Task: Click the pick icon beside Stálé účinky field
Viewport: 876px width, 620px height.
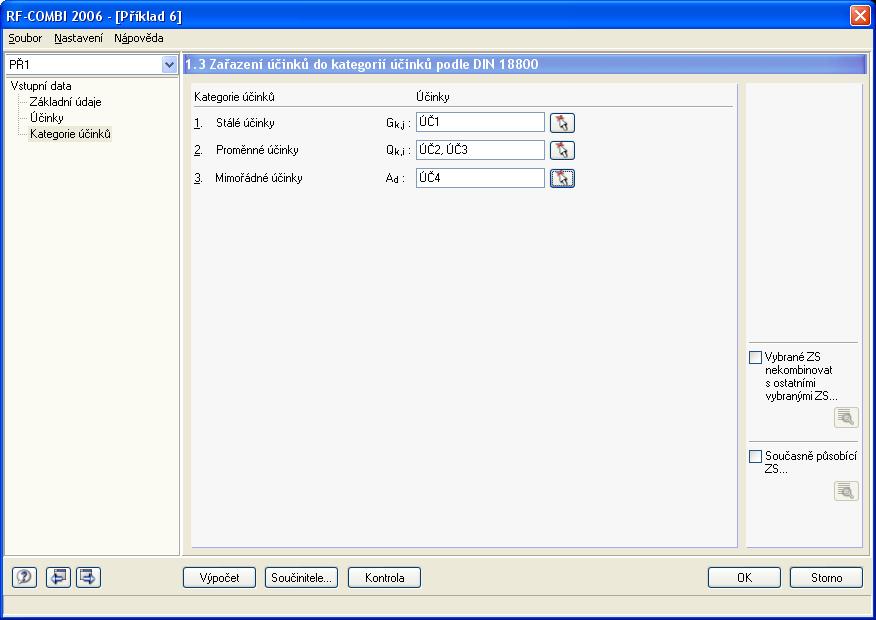Action: pos(562,123)
